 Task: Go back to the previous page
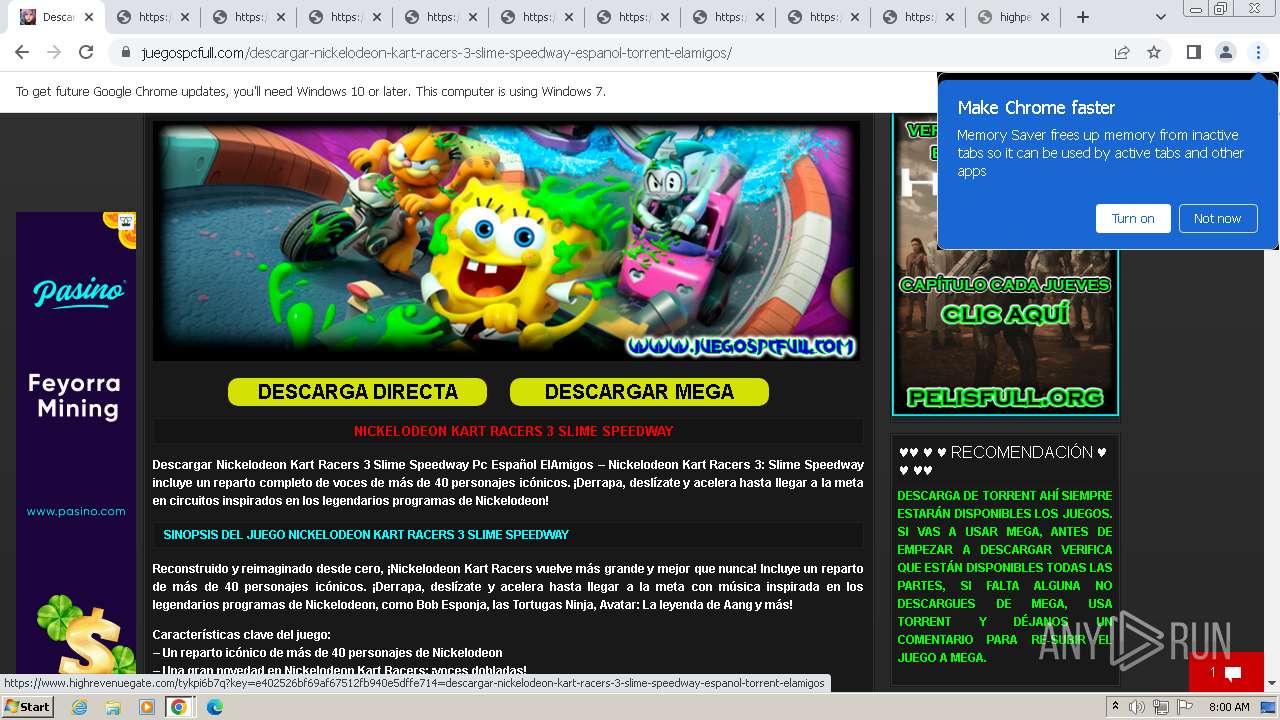point(22,52)
